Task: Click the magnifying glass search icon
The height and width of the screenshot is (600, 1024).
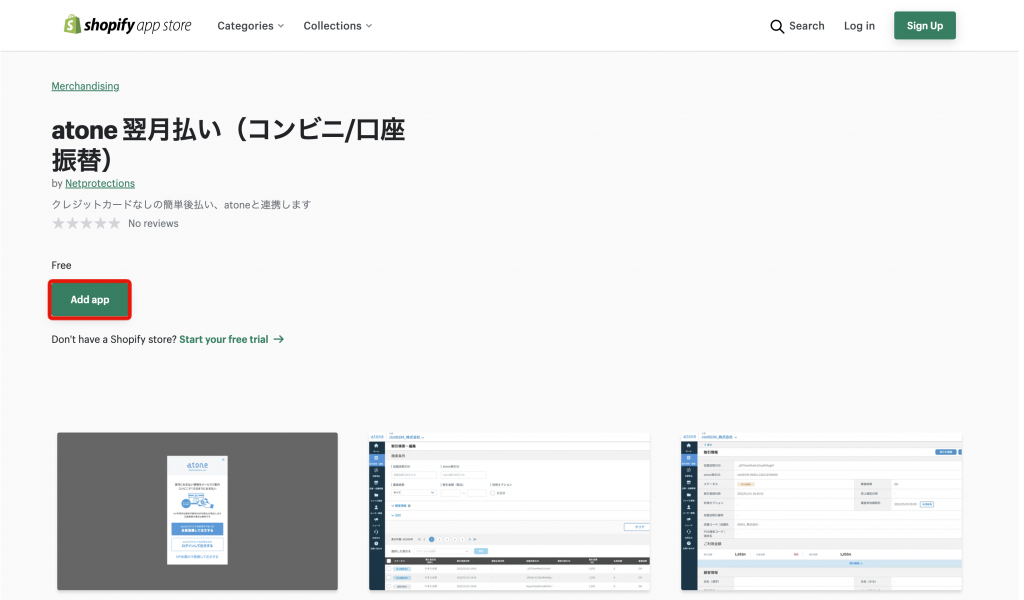Action: point(776,26)
